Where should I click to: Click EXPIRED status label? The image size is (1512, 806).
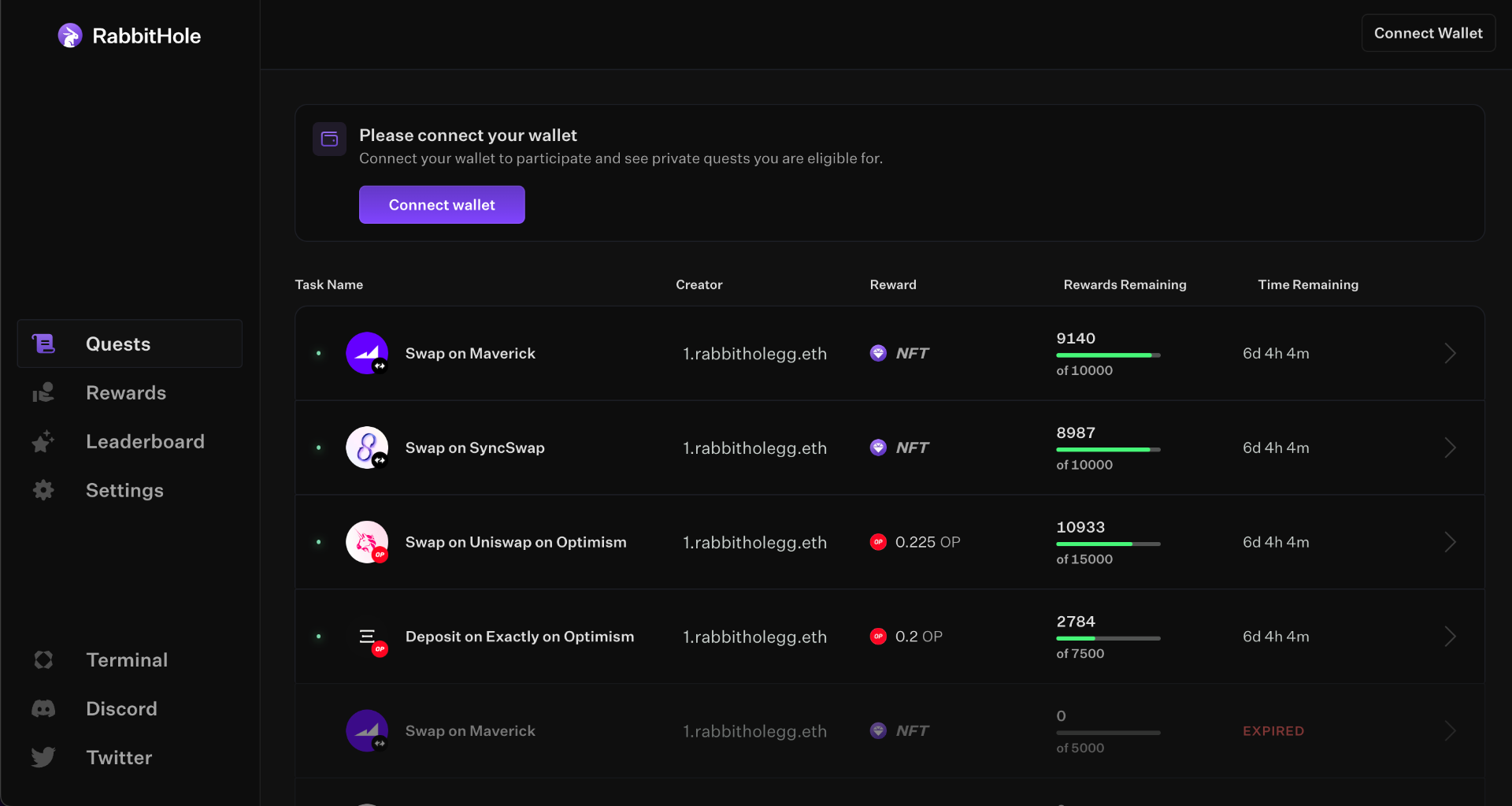pos(1273,731)
